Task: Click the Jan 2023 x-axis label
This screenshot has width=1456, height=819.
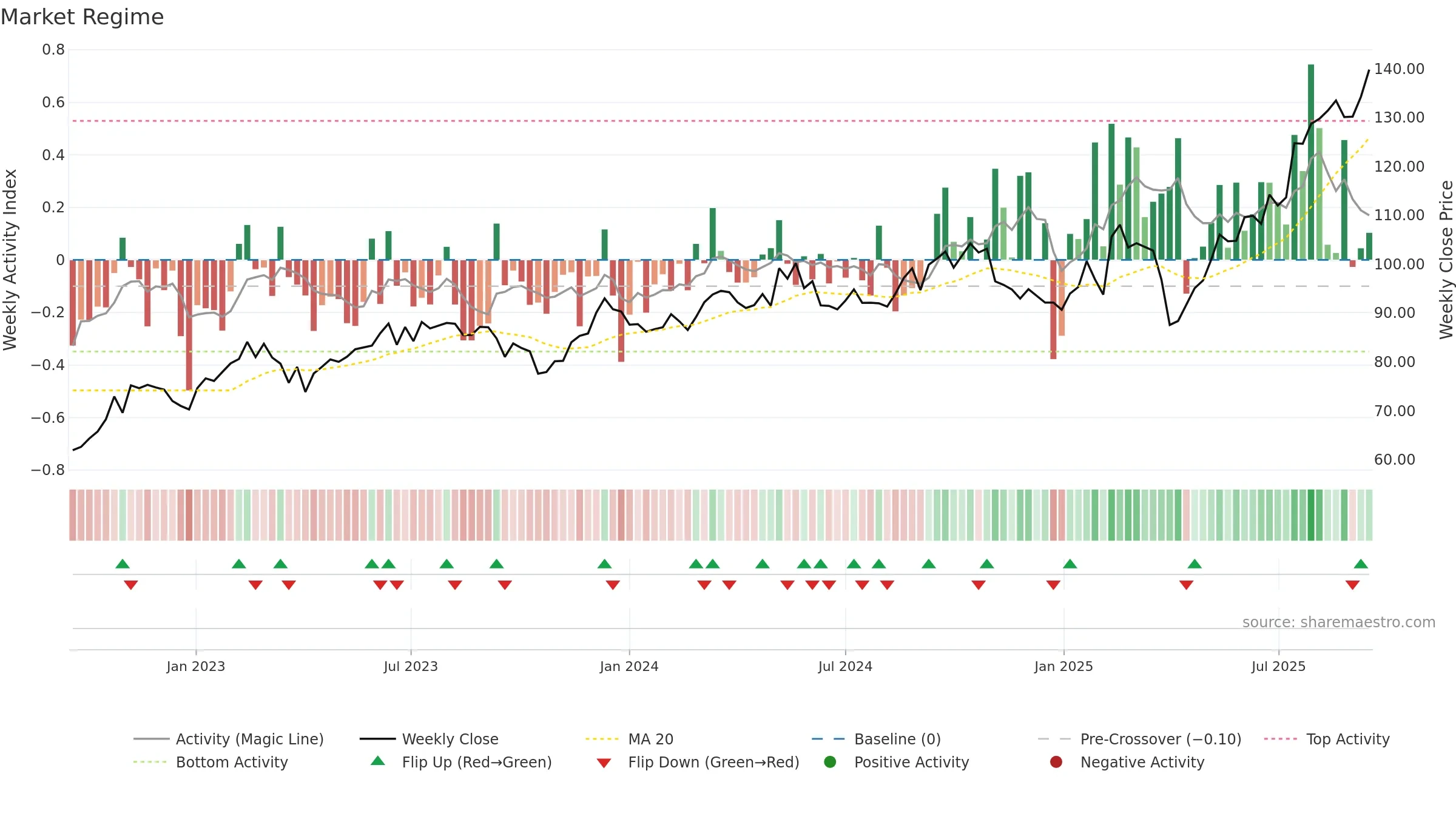Action: (x=196, y=667)
